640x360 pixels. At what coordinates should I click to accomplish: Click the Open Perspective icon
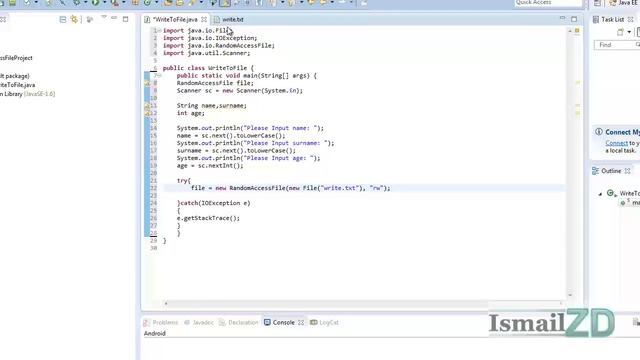click(x=598, y=3)
